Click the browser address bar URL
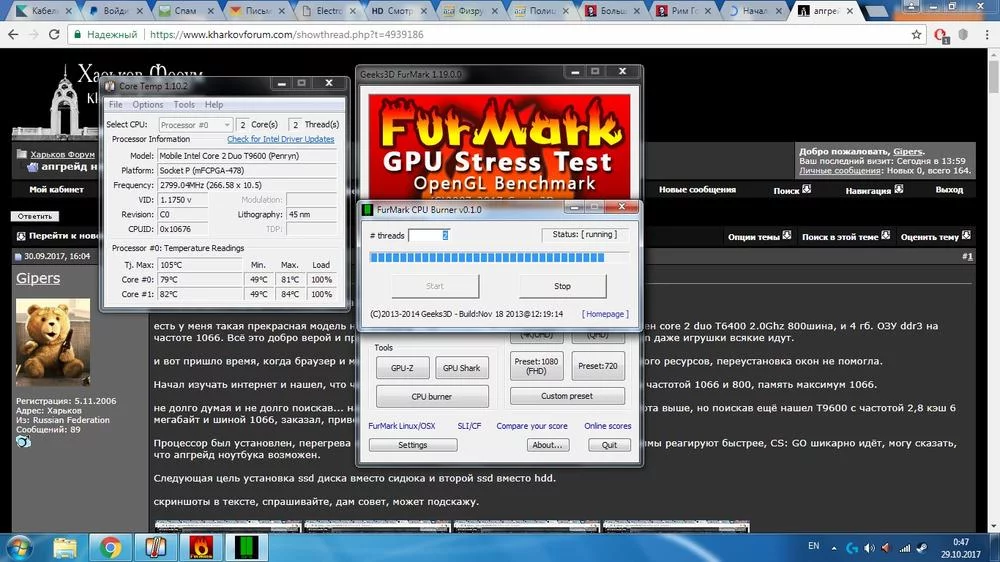Viewport: 1000px width, 562px height. pos(287,34)
